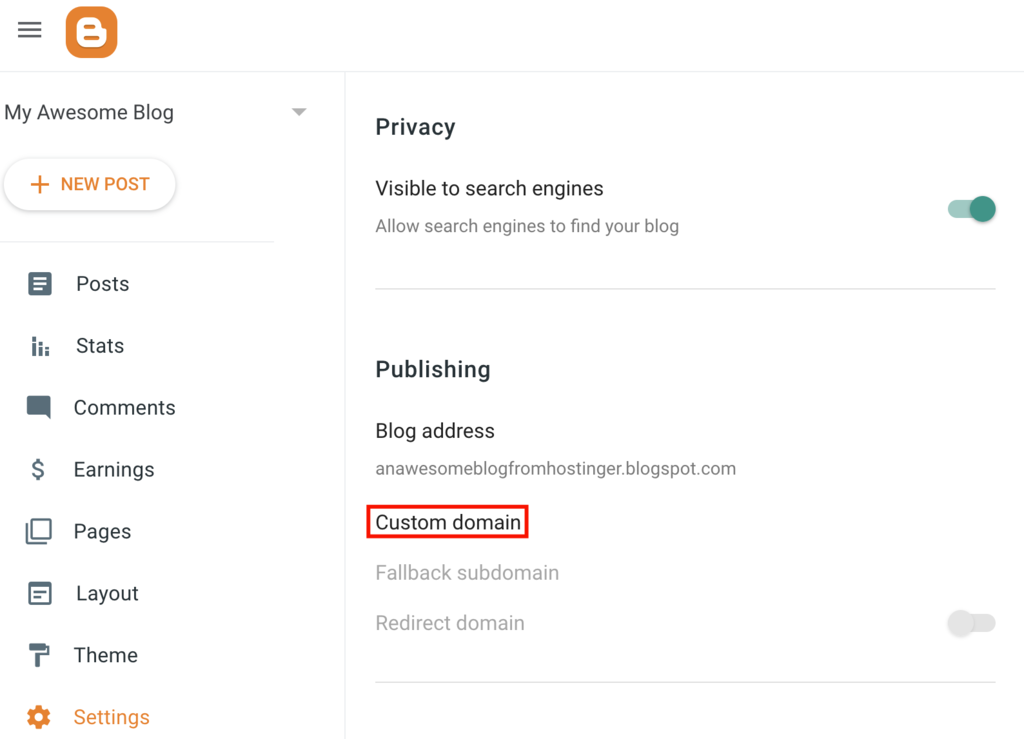Click the Earnings dollar sign icon
Screen dimensions: 1024x739
pos(40,469)
